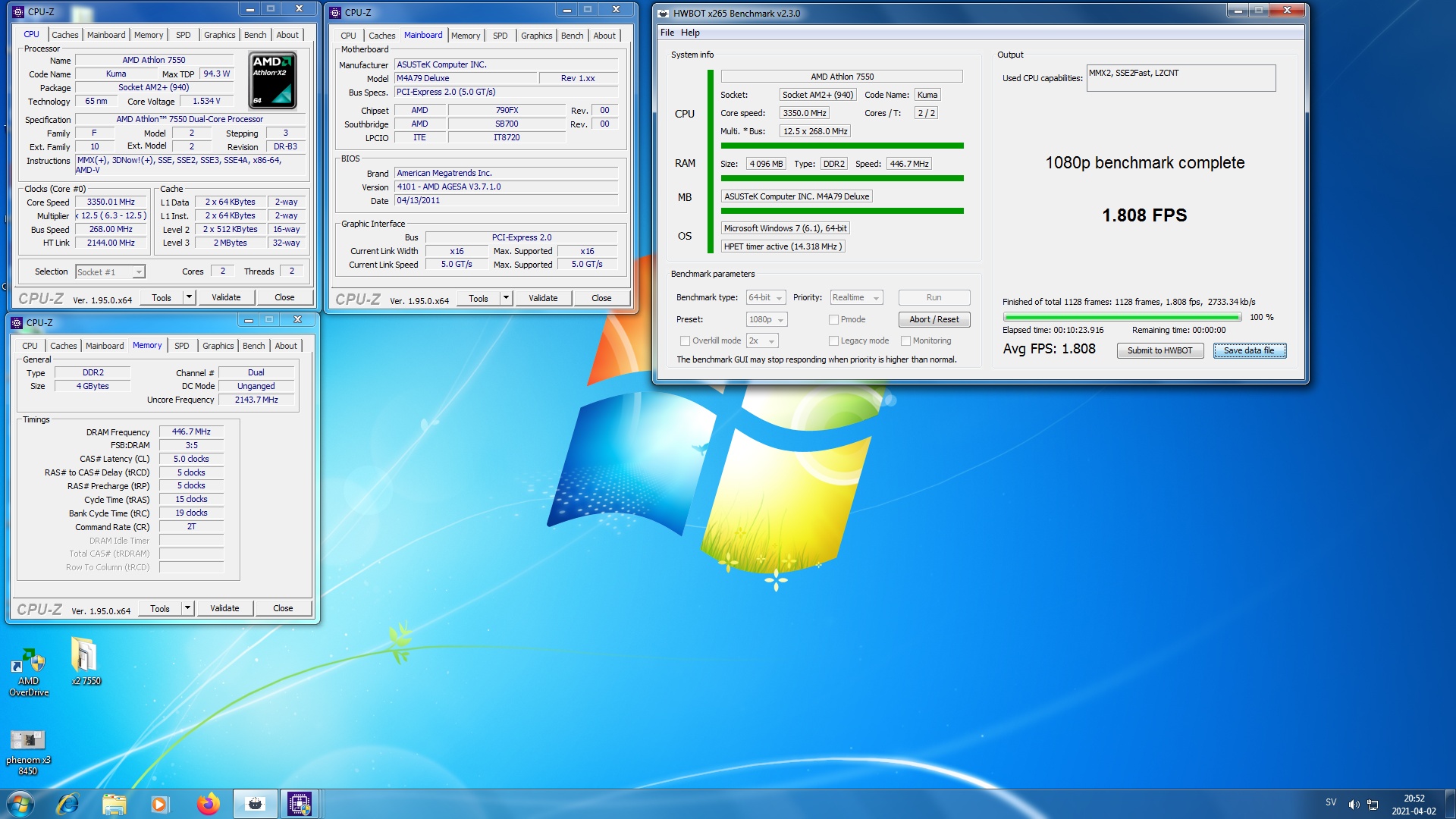1456x819 pixels.
Task: Switch to CPU-Z taskbar icon
Action: [300, 804]
